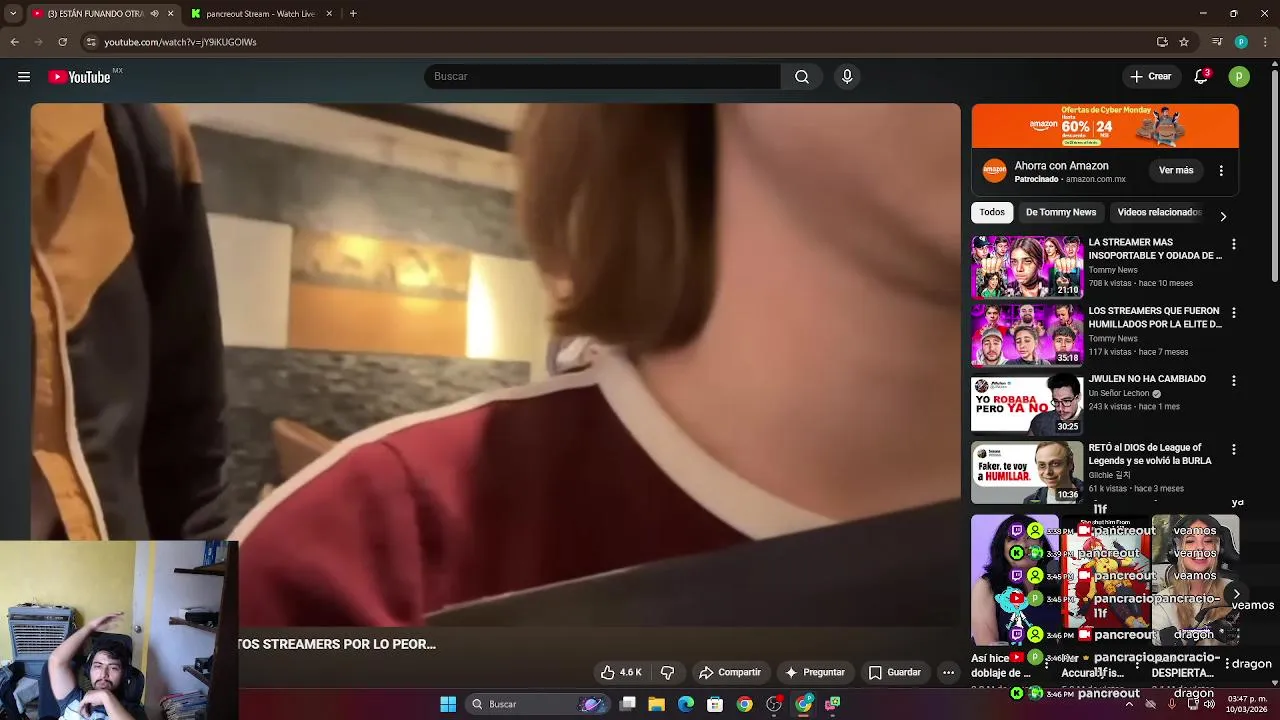This screenshot has height=720, width=1280.
Task: Open the Faker te voy a HUMILLAR thumbnail
Action: point(1027,473)
